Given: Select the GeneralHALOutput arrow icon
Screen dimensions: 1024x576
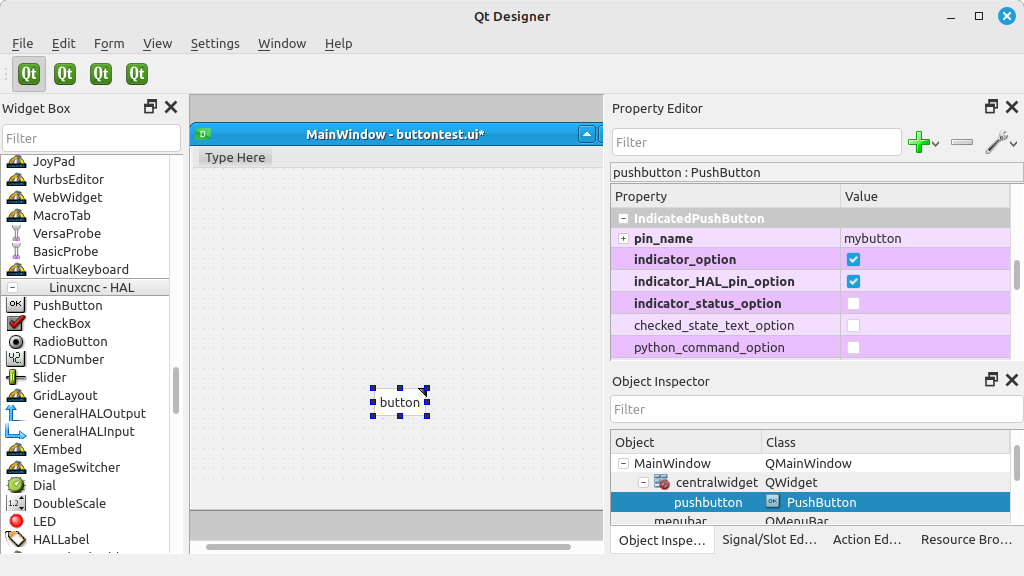Looking at the screenshot, I should tap(16, 413).
